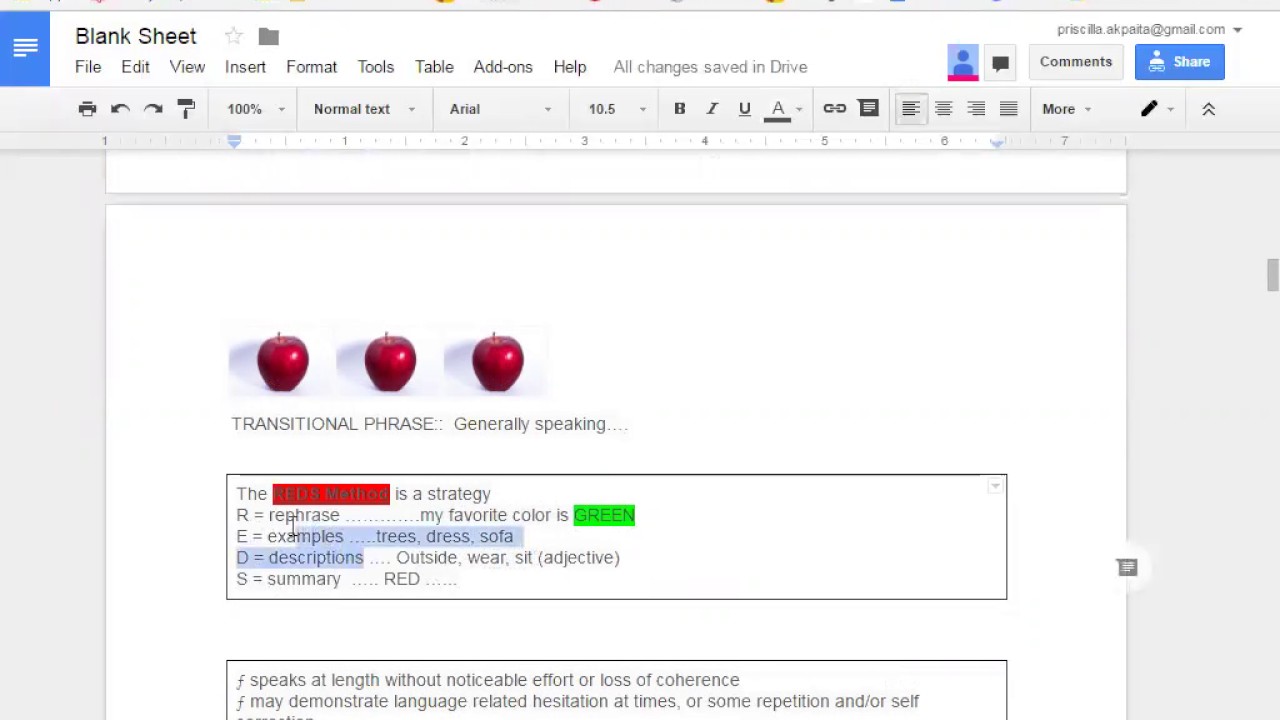The width and height of the screenshot is (1280, 720).
Task: Open the Table menu
Action: pyautogui.click(x=434, y=67)
